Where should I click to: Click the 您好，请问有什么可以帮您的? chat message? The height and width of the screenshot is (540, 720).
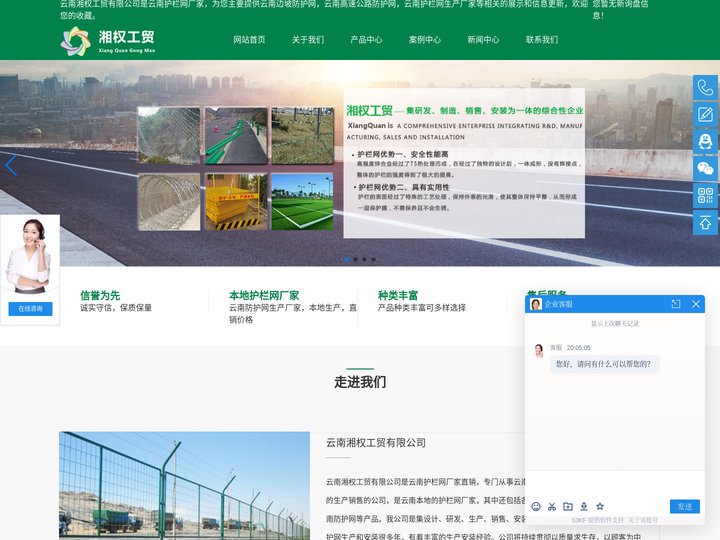tap(603, 364)
